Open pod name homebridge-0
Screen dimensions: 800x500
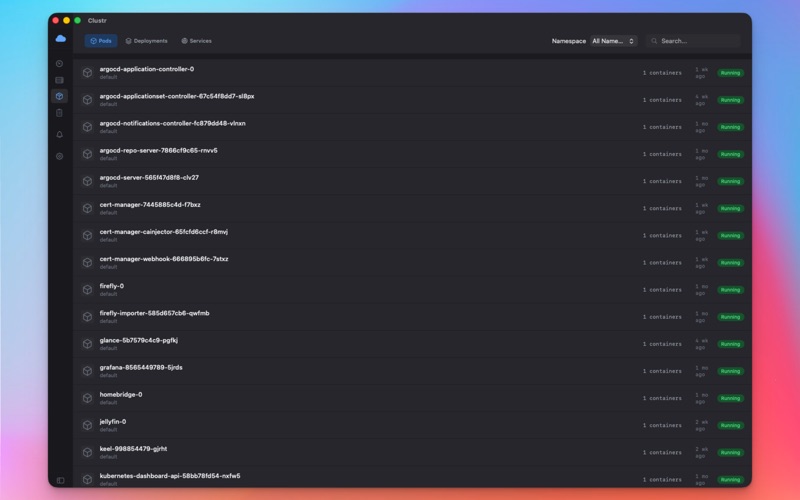(x=121, y=394)
